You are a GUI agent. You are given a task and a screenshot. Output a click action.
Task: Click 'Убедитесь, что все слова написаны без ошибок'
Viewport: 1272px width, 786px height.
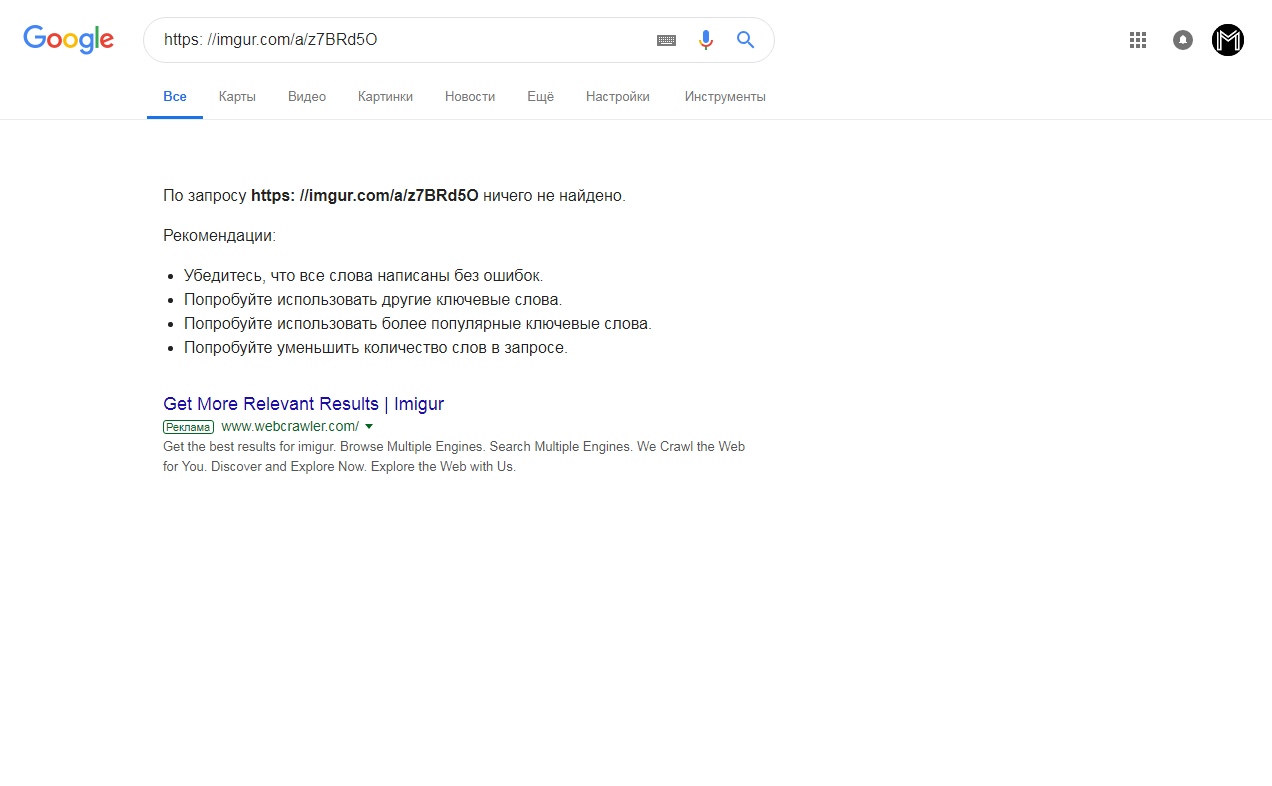pos(363,276)
